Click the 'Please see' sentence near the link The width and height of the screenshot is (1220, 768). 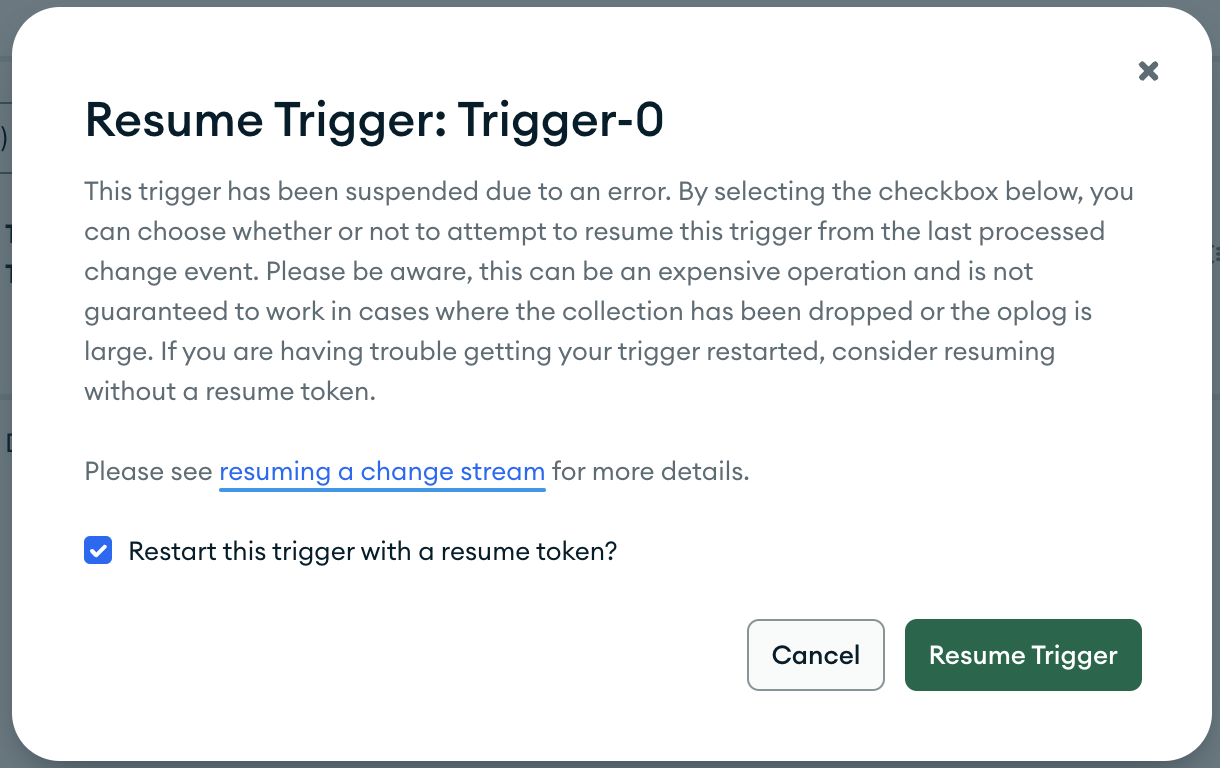148,471
